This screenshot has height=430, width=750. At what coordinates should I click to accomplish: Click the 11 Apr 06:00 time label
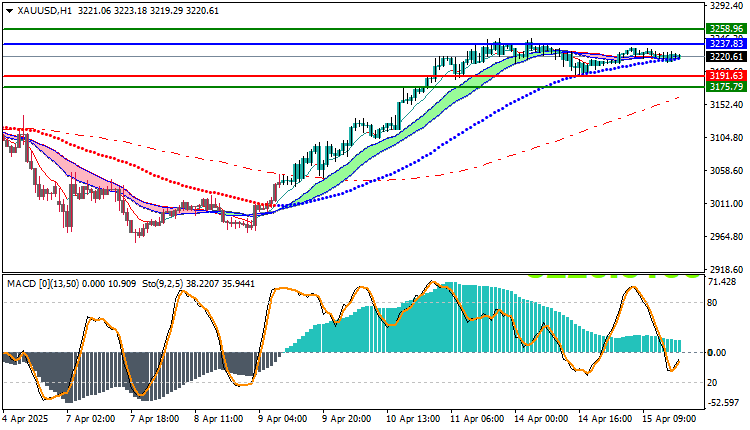pos(477,419)
